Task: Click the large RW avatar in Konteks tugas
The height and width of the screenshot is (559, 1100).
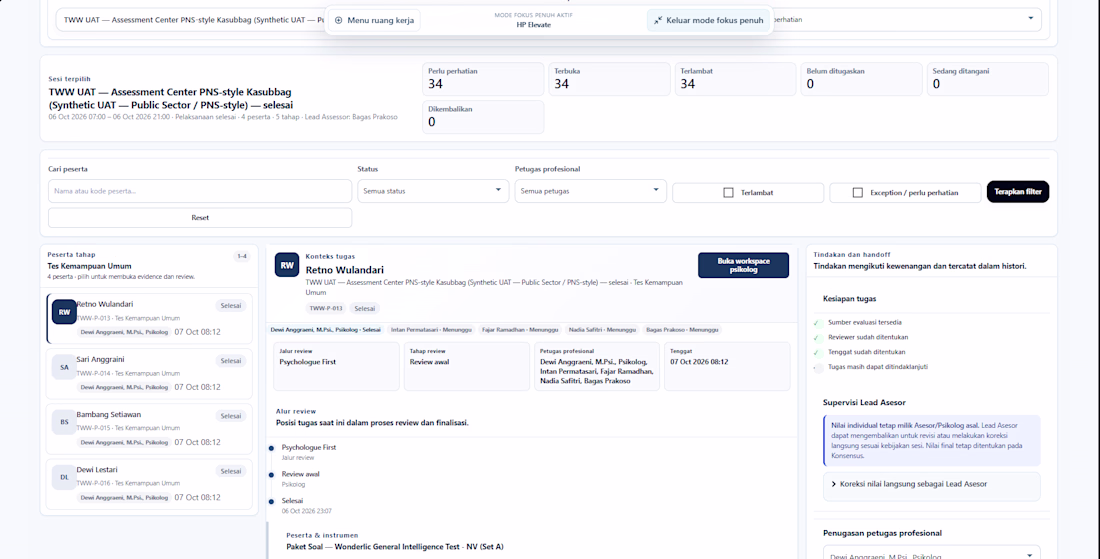Action: pyautogui.click(x=287, y=265)
